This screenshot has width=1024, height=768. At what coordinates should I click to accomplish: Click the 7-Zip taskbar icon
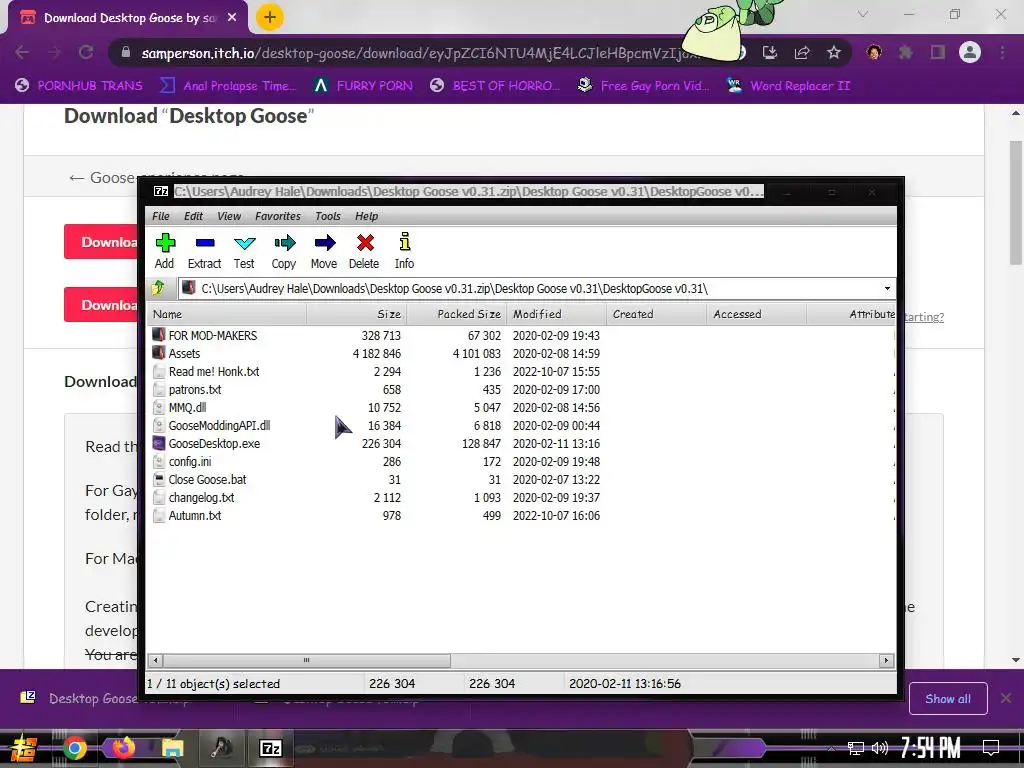click(x=270, y=748)
